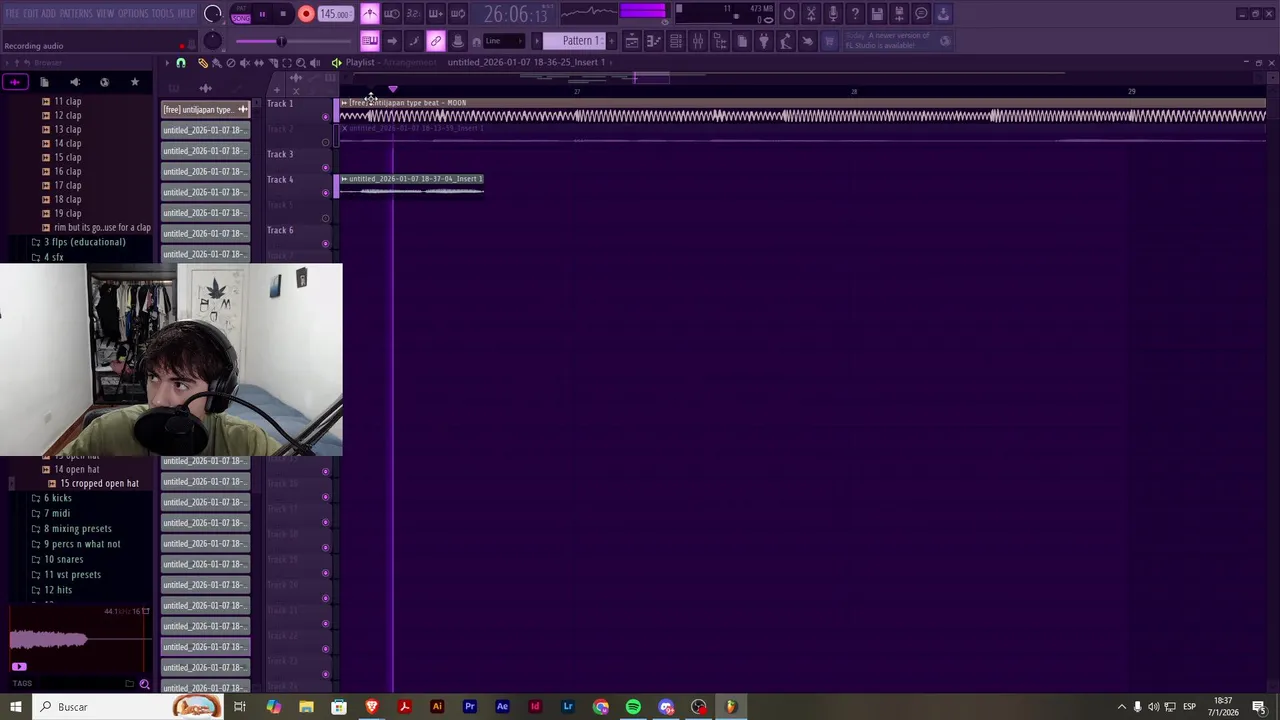Toggle the multilink to controllers button

tap(436, 41)
